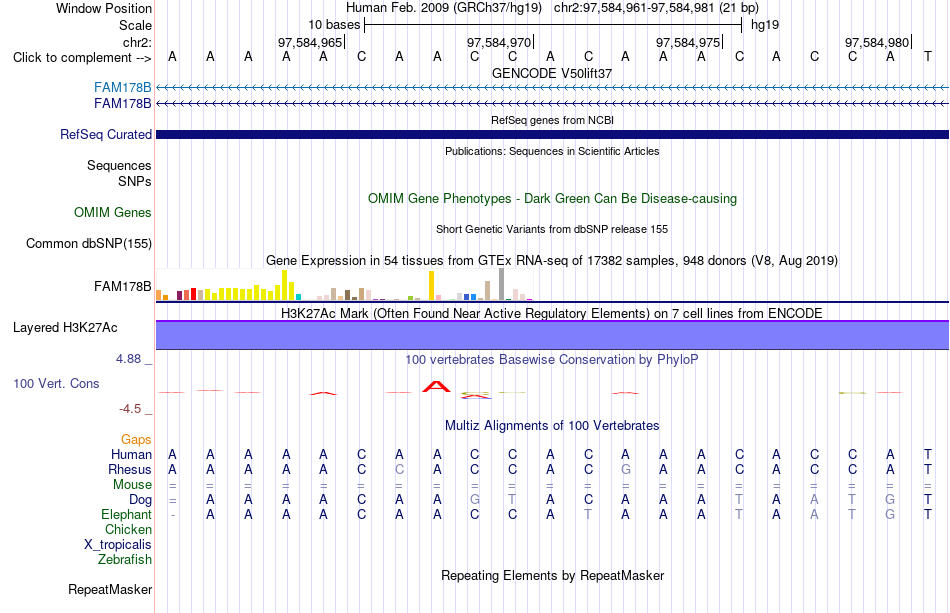Click the hg19 label beside the scale bar

[765, 25]
